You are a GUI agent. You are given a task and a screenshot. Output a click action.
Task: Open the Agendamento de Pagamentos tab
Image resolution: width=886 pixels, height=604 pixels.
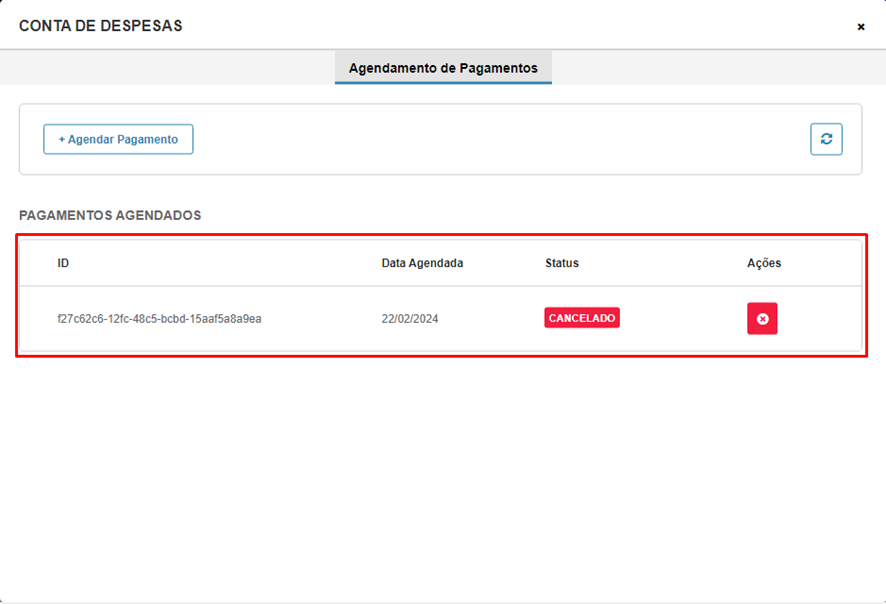(443, 68)
